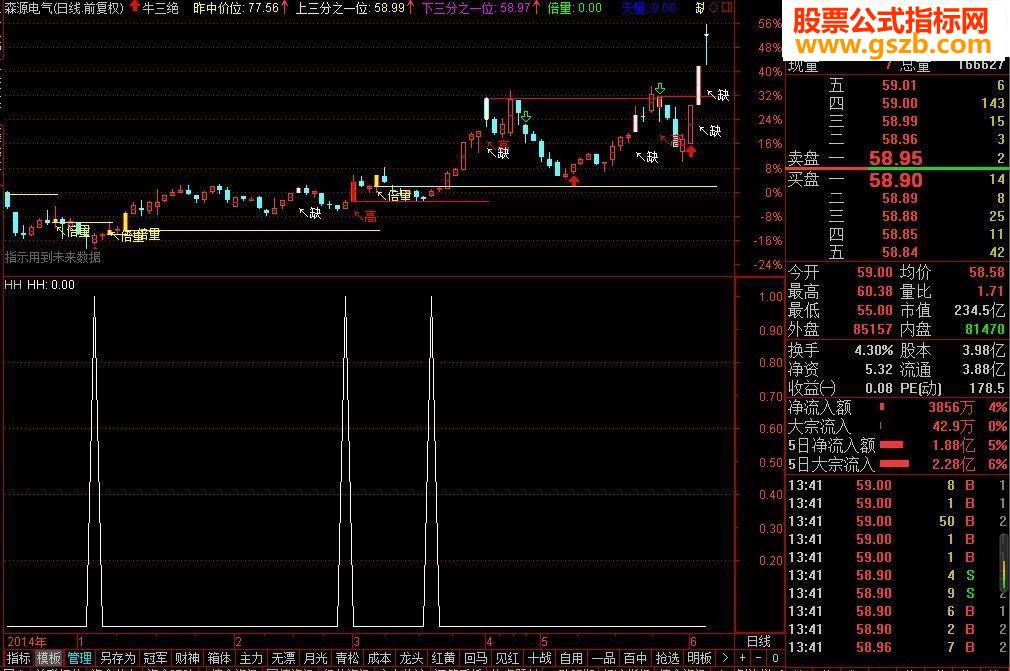Click the white symbol icon beside the diamond
The width and height of the screenshot is (1010, 671).
point(700,8)
